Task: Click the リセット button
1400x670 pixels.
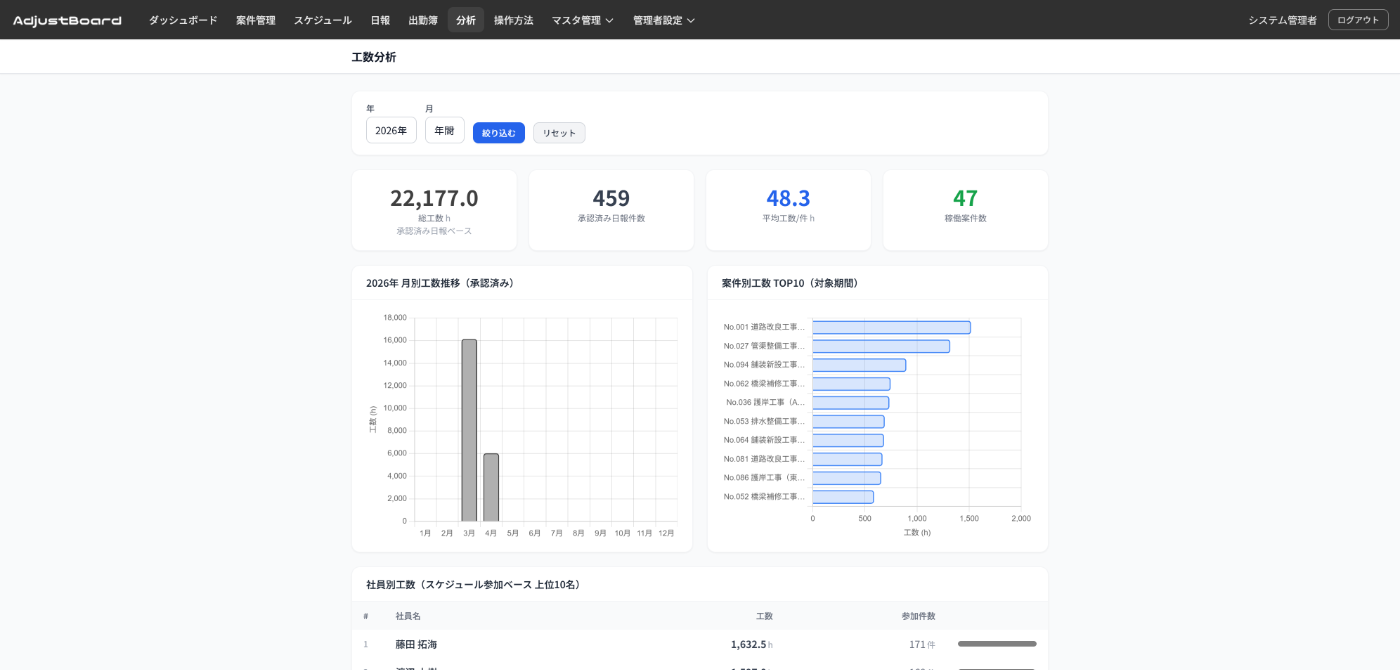Action: 559,133
